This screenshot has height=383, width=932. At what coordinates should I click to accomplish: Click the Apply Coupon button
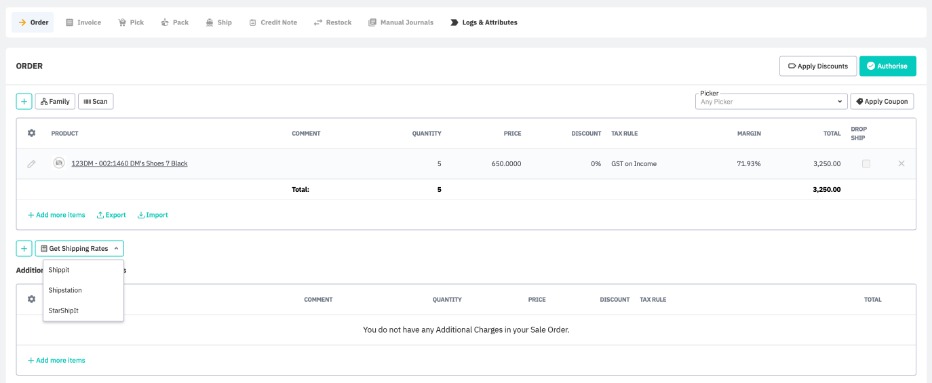click(x=882, y=102)
